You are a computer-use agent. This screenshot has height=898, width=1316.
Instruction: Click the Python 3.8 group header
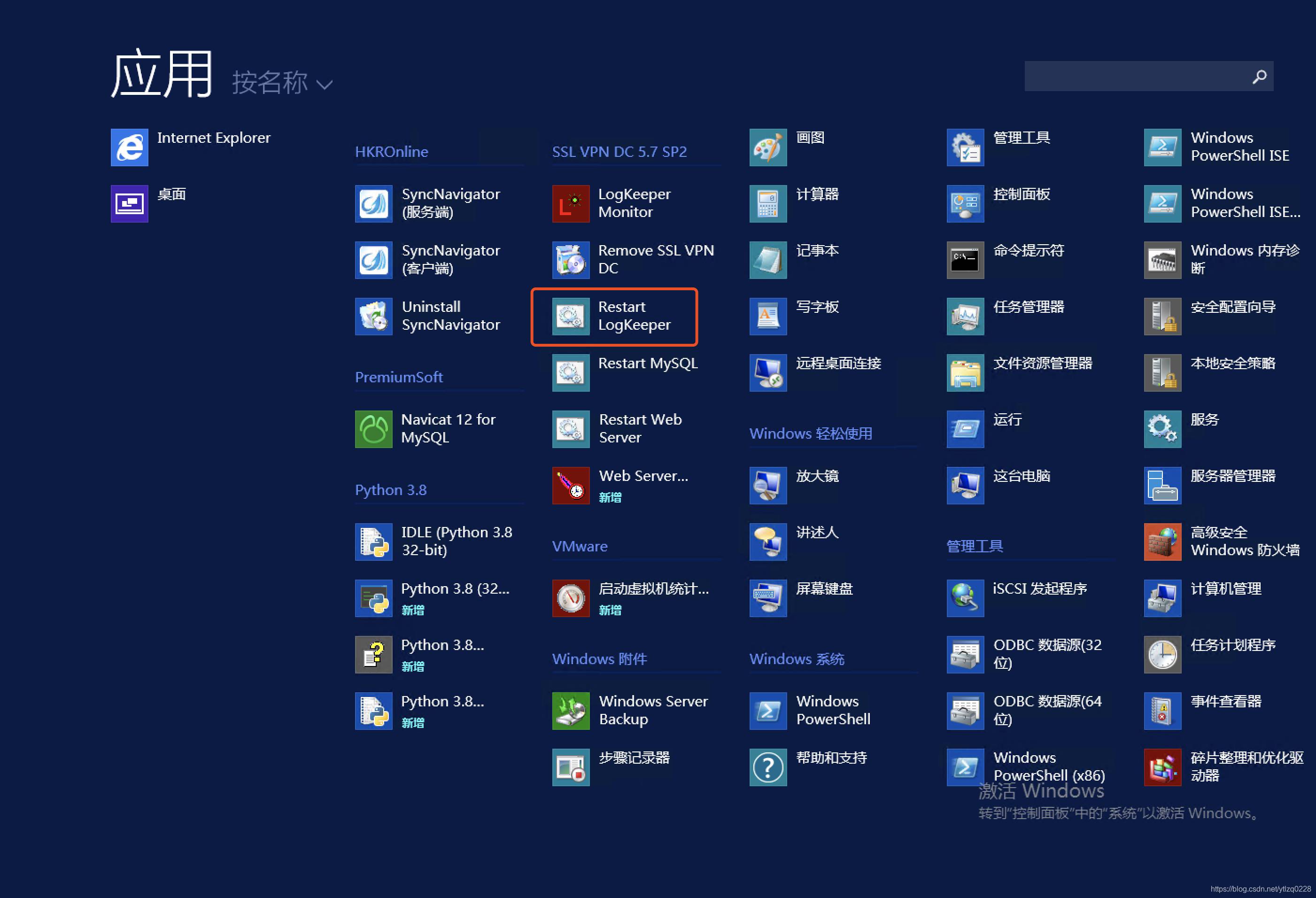tap(391, 490)
